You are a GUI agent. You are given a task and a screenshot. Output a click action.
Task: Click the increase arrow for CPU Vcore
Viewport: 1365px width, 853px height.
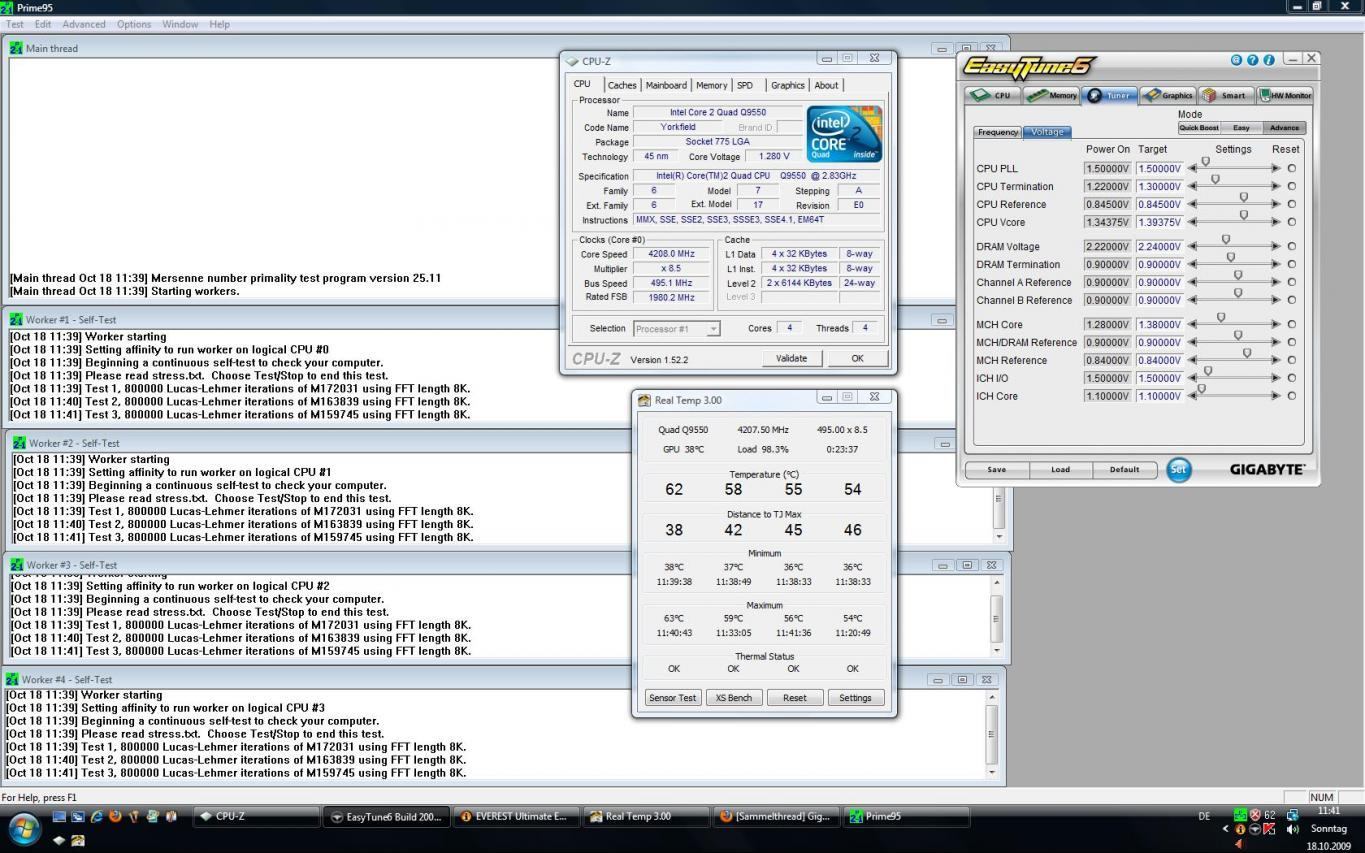1275,223
